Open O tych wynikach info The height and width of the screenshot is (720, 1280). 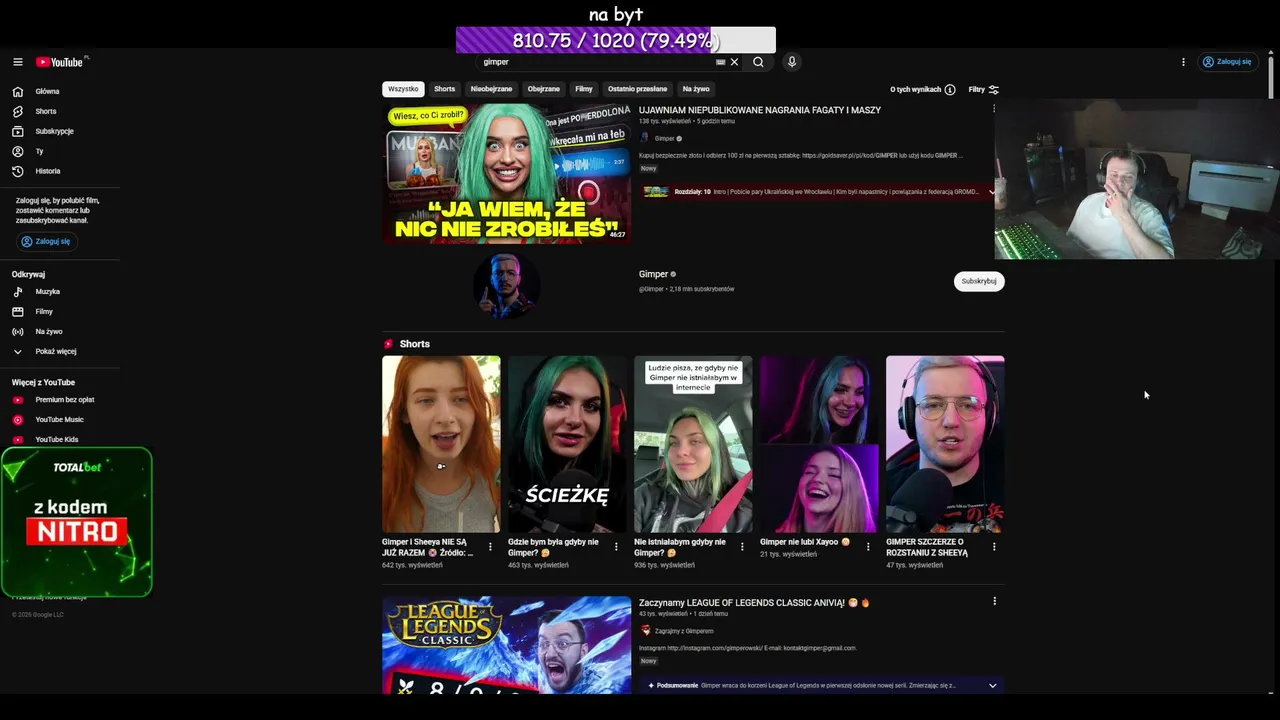tap(923, 90)
